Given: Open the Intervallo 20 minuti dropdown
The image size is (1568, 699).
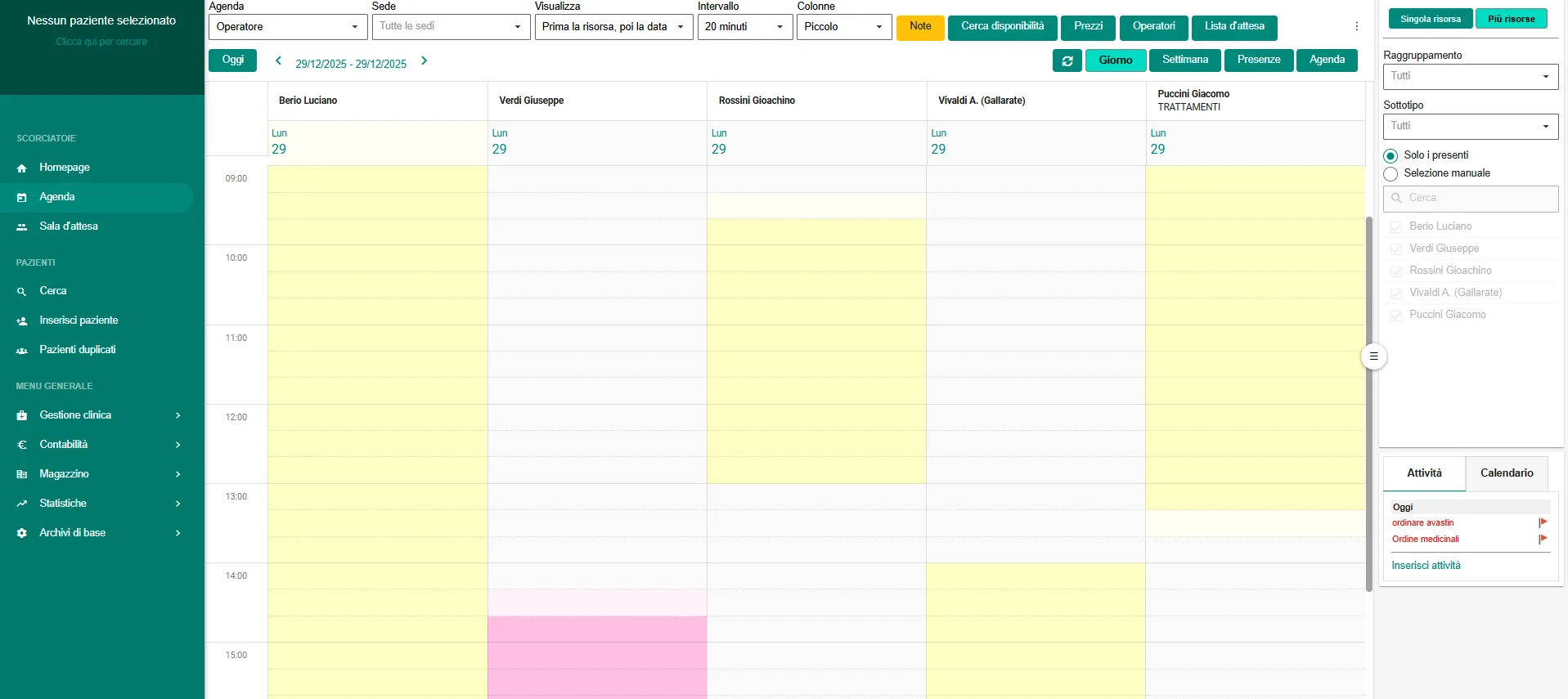Looking at the screenshot, I should point(744,27).
